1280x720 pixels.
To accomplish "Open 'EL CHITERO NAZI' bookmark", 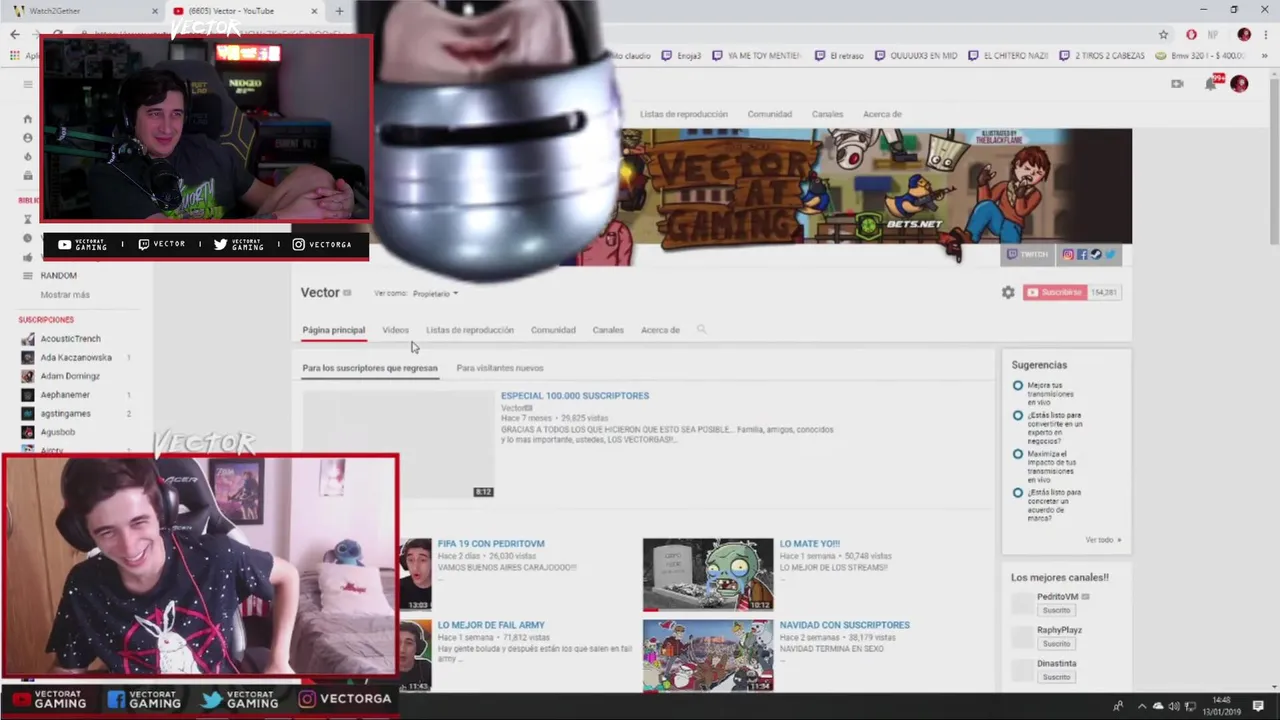I will click(x=1008, y=56).
